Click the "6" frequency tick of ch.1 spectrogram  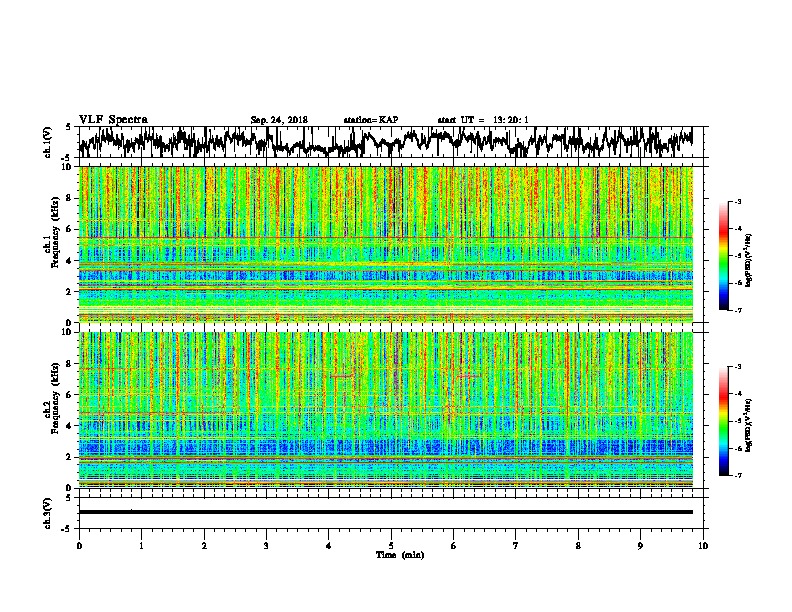coord(69,229)
